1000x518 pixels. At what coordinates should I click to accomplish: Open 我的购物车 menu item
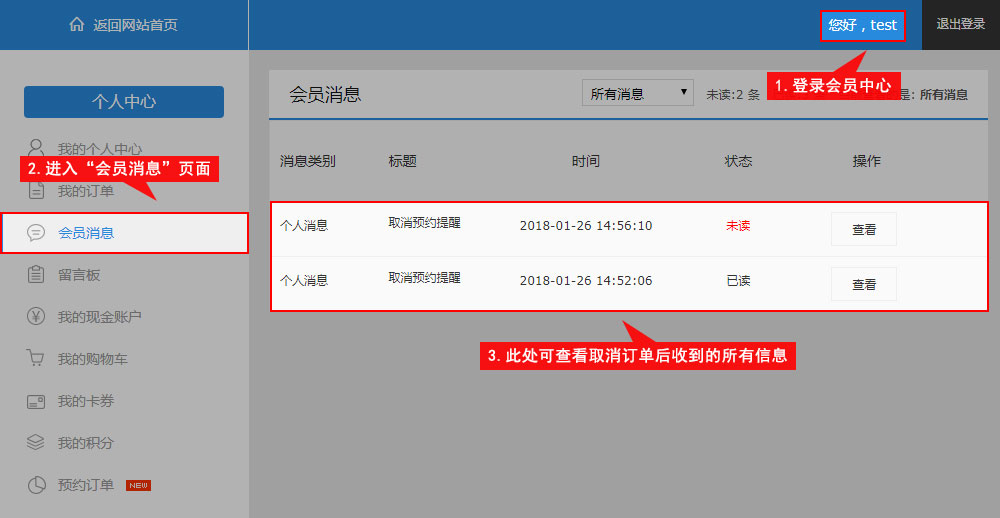coord(93,359)
